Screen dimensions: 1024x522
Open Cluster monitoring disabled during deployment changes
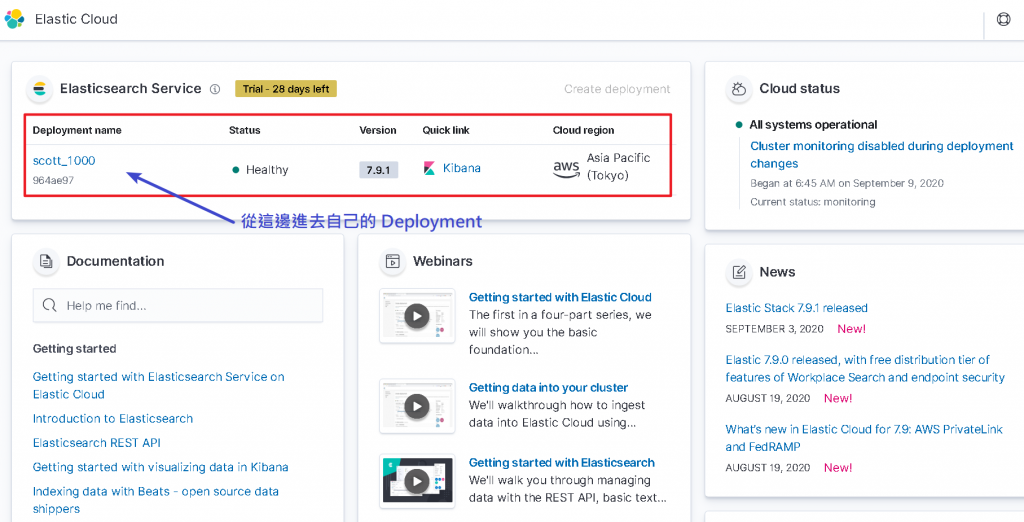(882, 155)
